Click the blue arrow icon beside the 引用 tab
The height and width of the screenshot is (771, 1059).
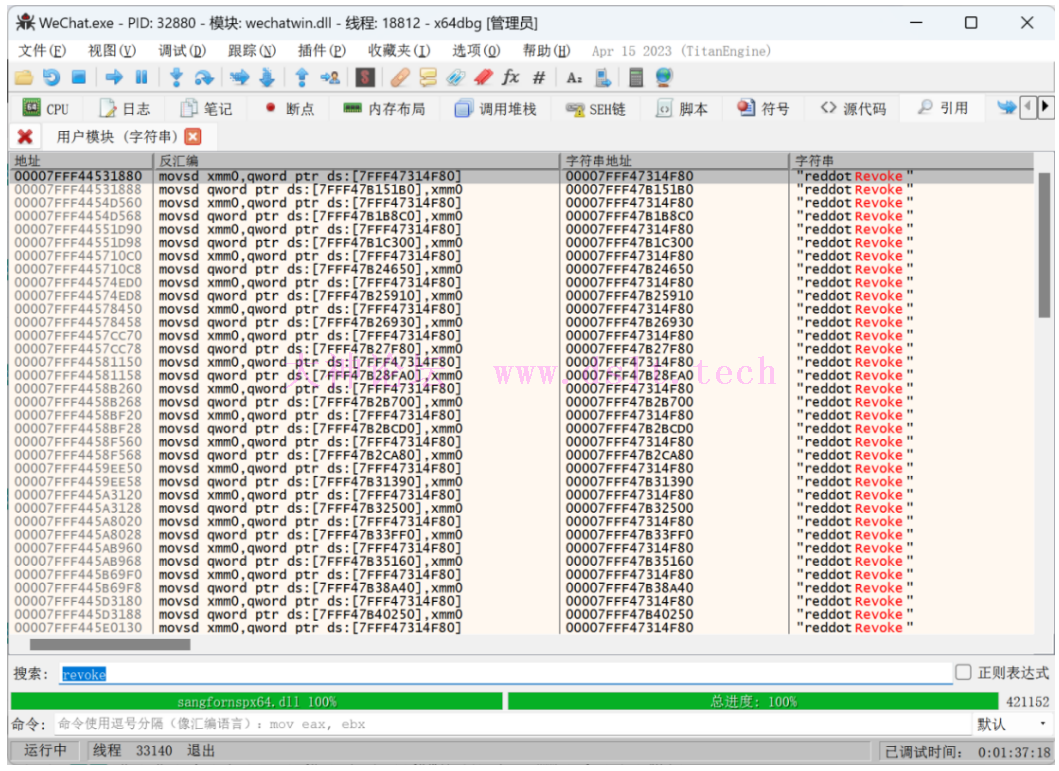point(1006,107)
